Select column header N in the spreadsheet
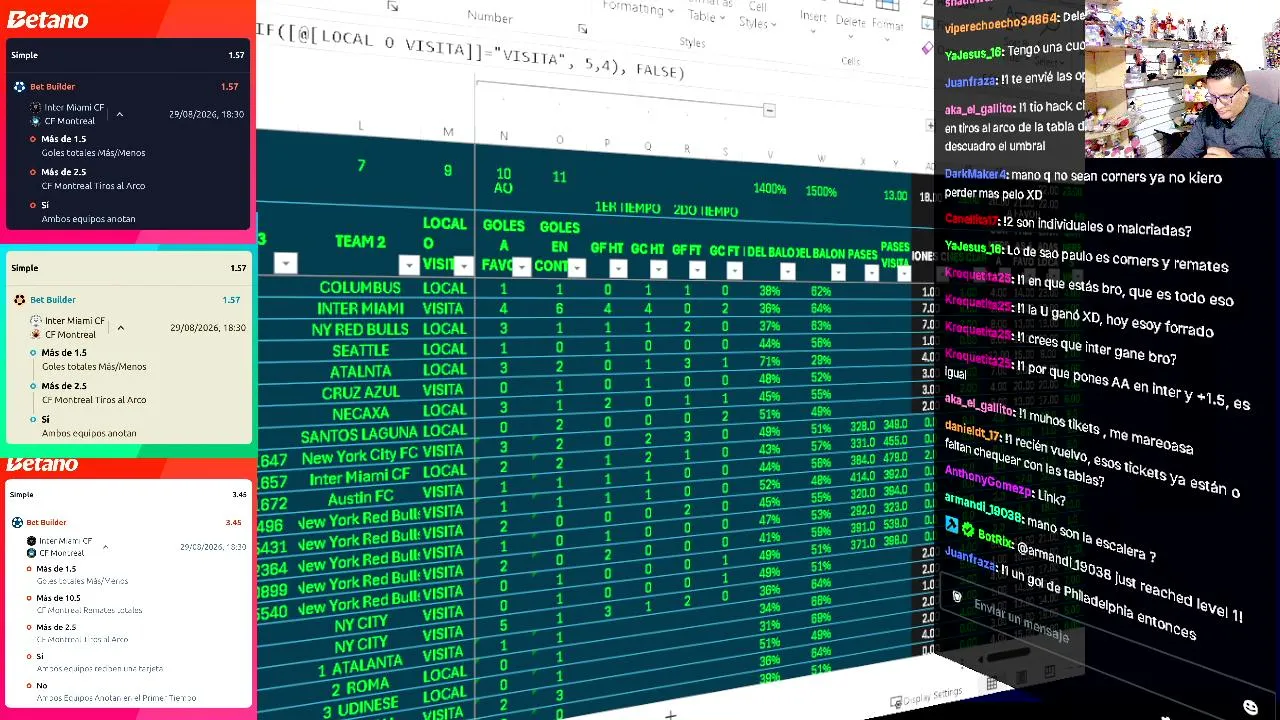Image resolution: width=1280 pixels, height=720 pixels. pyautogui.click(x=503, y=136)
